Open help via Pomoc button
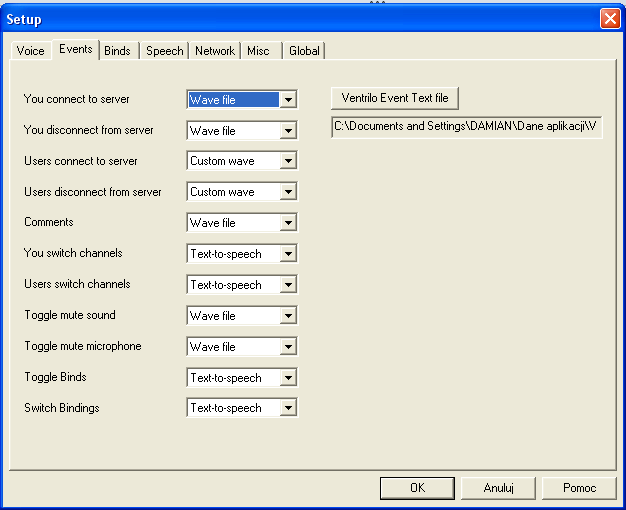Viewport: 626px width, 510px height. tap(579, 488)
